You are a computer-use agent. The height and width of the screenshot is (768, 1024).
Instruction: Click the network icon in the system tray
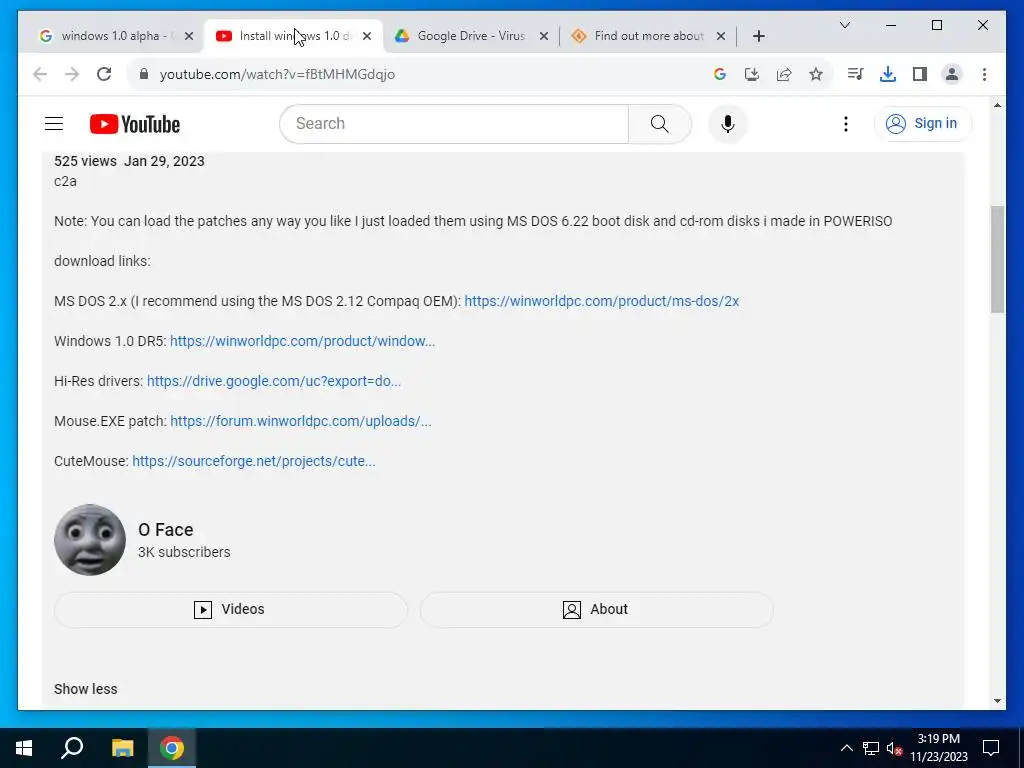871,748
